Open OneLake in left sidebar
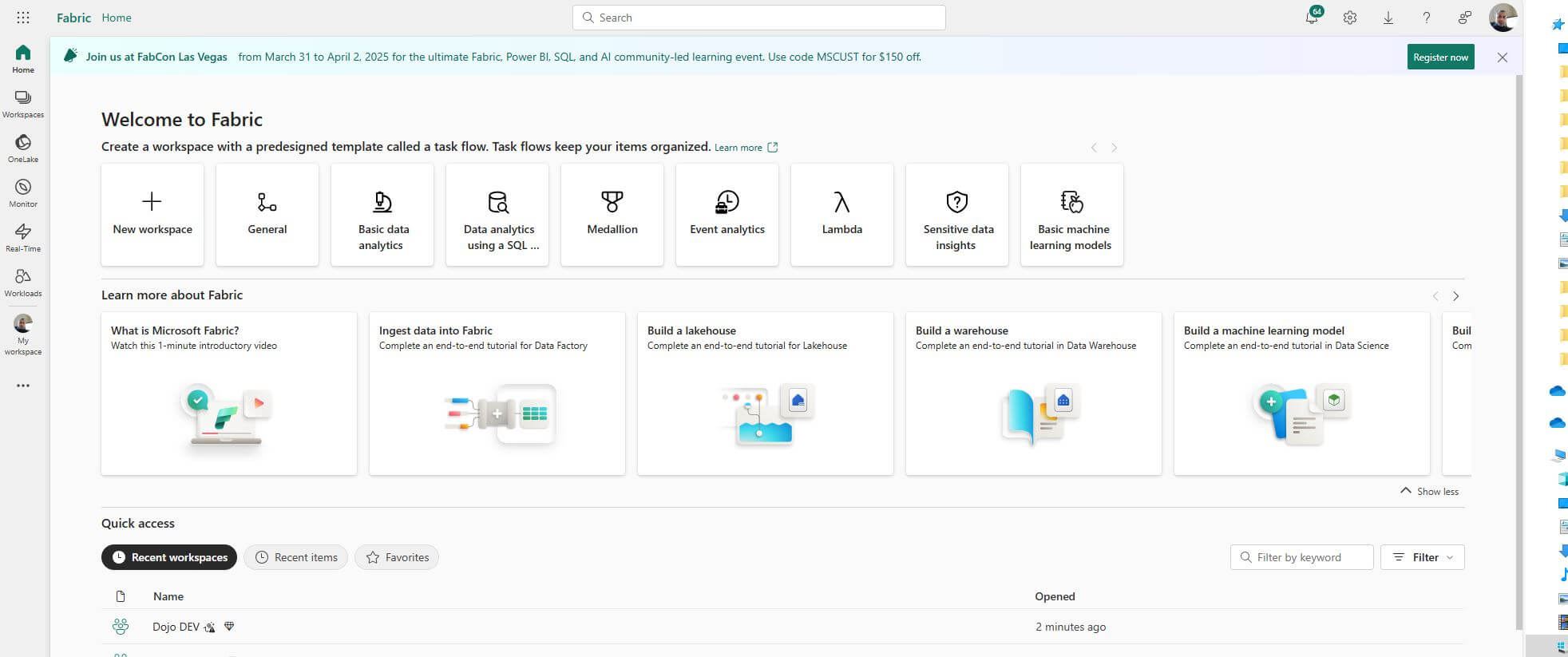Image resolution: width=1568 pixels, height=657 pixels. point(23,148)
